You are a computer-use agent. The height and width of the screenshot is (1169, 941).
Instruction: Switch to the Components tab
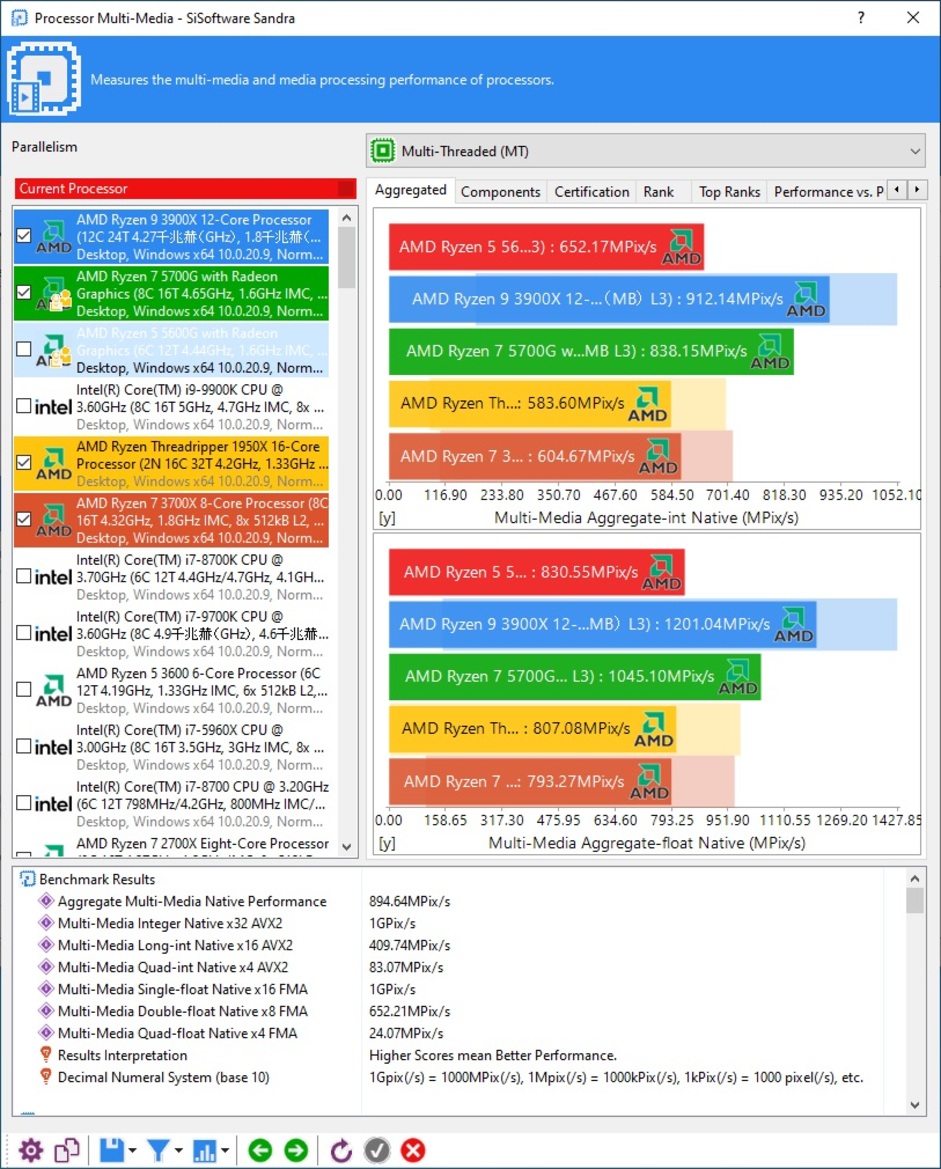[x=500, y=192]
